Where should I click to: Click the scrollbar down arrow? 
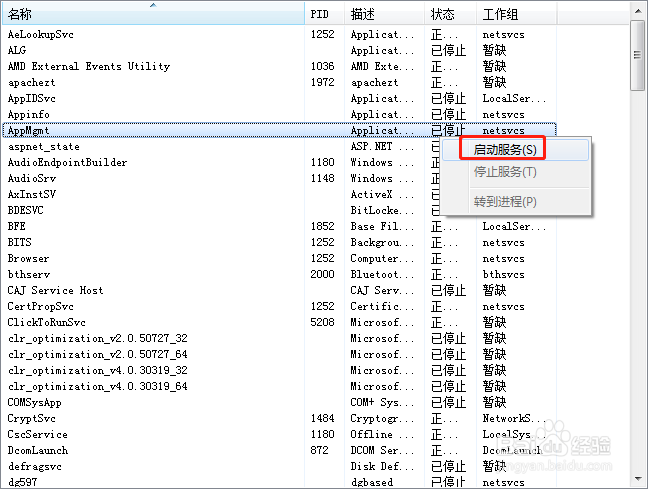click(638, 479)
